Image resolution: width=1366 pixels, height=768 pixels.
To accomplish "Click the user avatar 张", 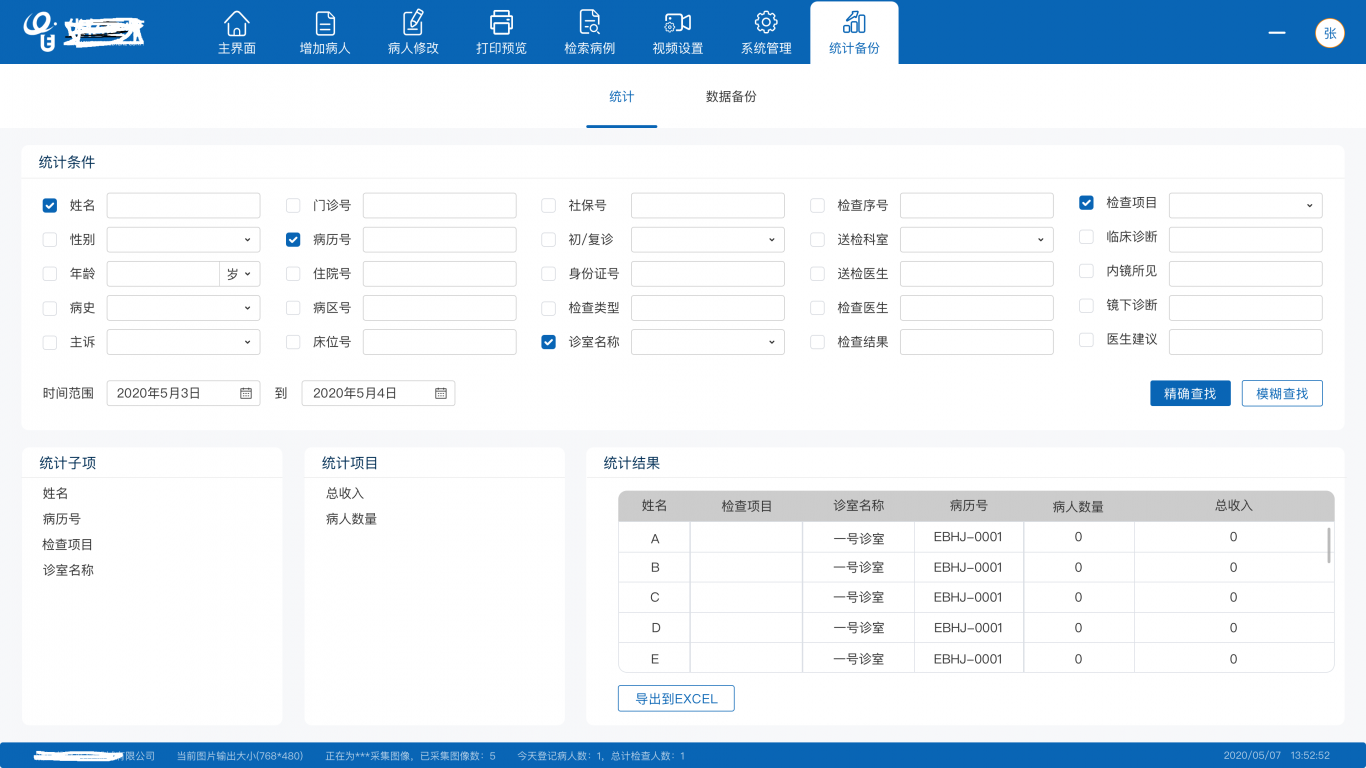I will 1330,33.
